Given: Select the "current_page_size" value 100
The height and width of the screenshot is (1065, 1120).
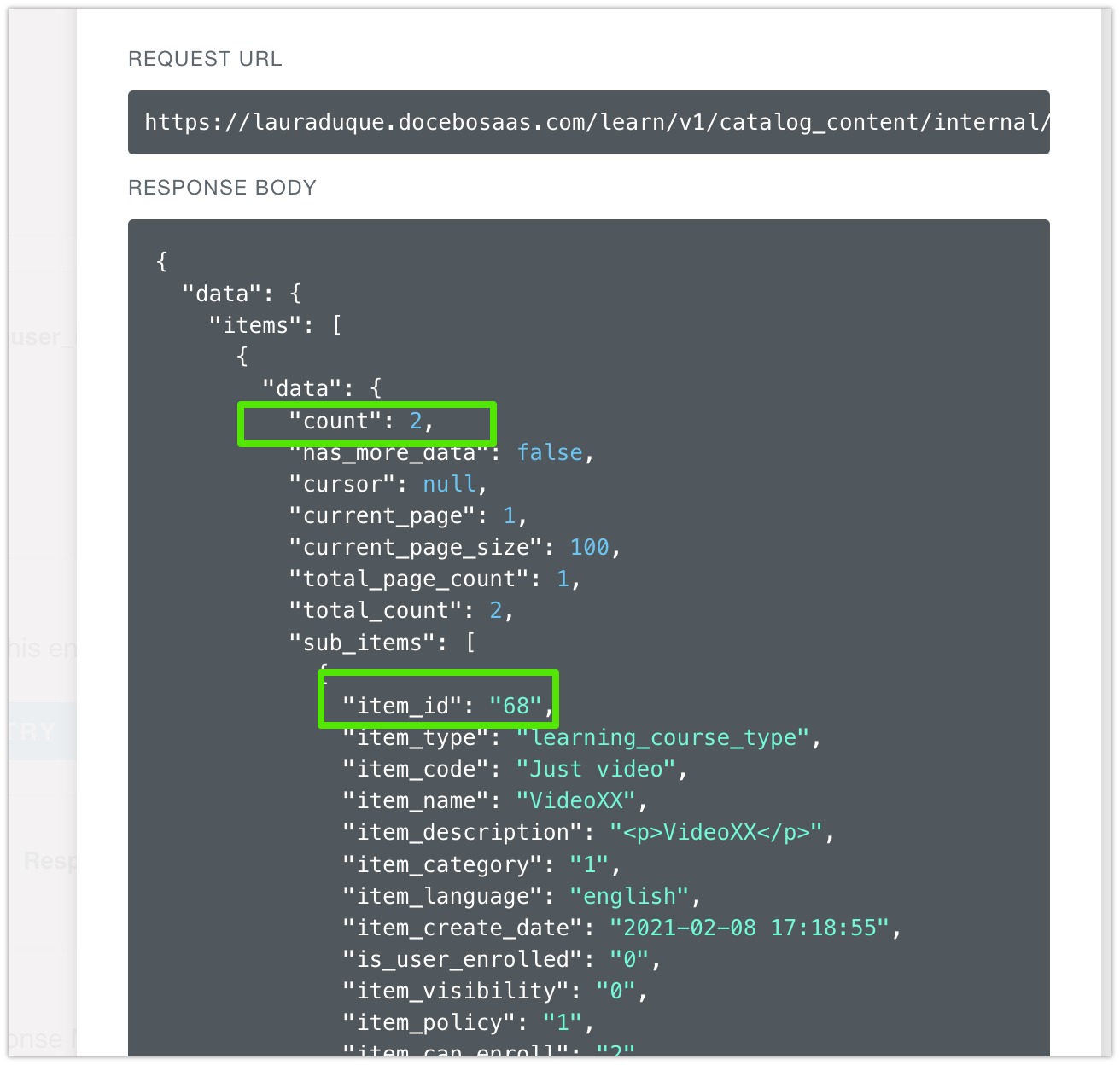Looking at the screenshot, I should point(589,548).
